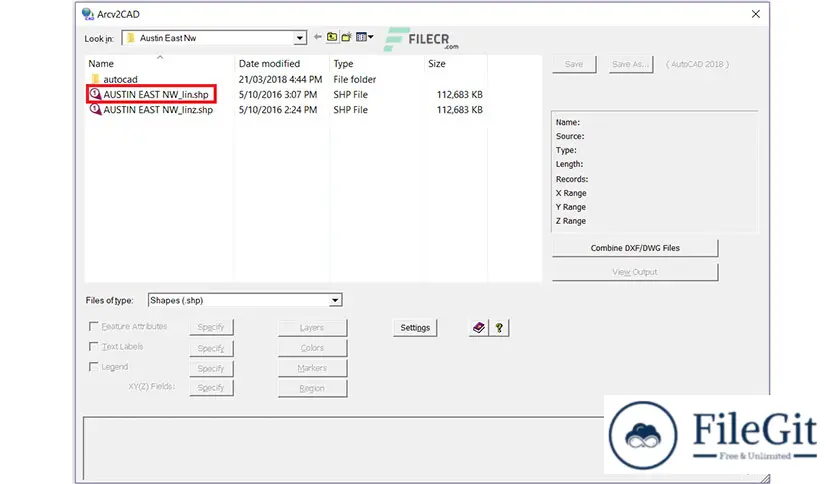The width and height of the screenshot is (836, 484).
Task: Click Specify next to XY(Z) Fields
Action: click(x=211, y=388)
